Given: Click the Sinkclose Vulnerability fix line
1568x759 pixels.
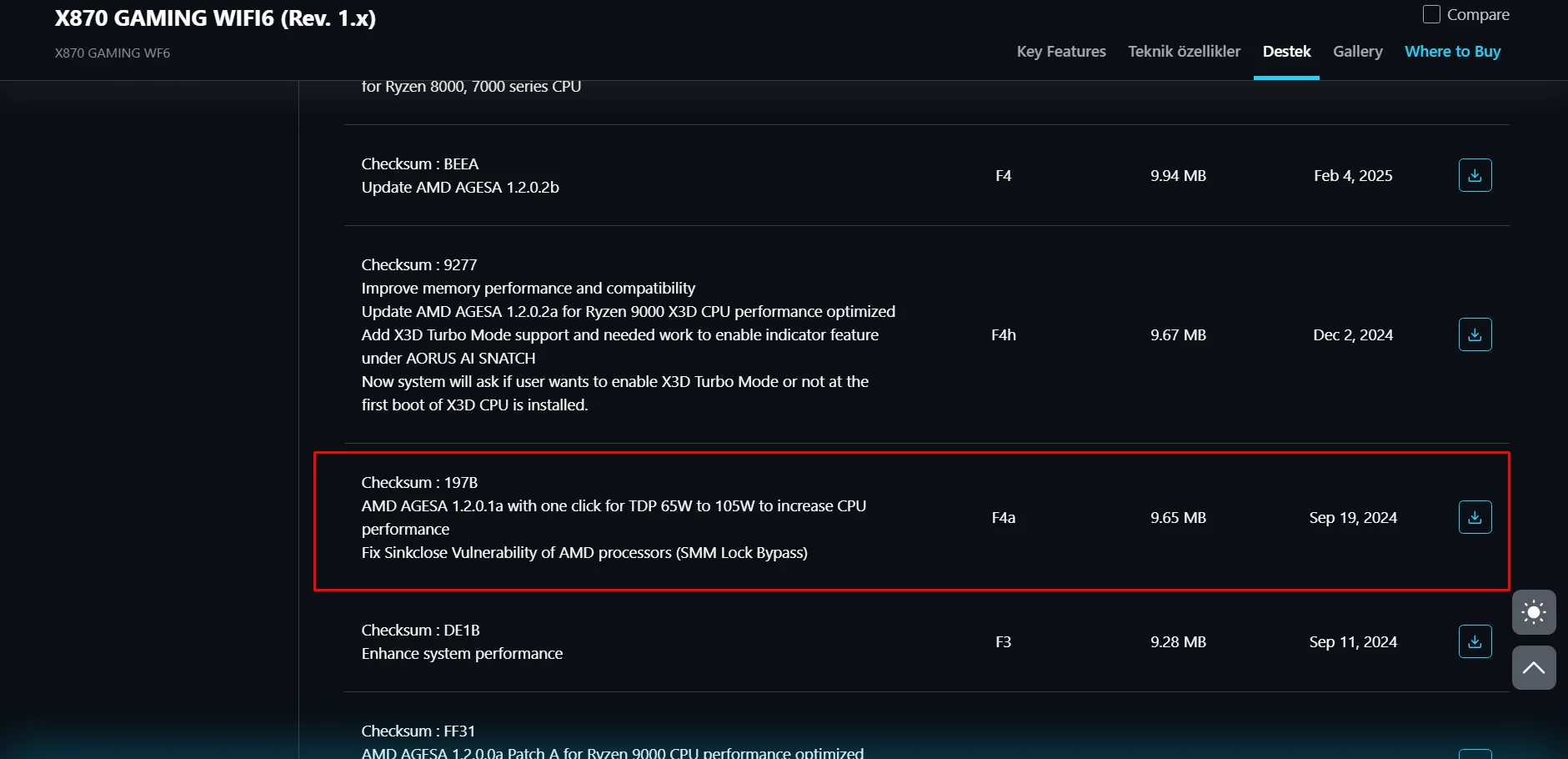Looking at the screenshot, I should pyautogui.click(x=584, y=553).
